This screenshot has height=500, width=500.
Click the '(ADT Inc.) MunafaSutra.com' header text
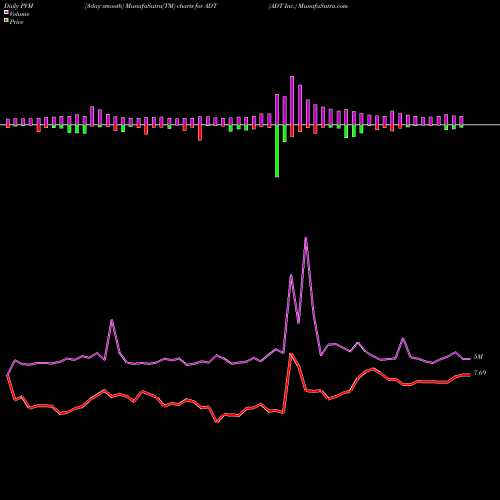pos(308,6)
